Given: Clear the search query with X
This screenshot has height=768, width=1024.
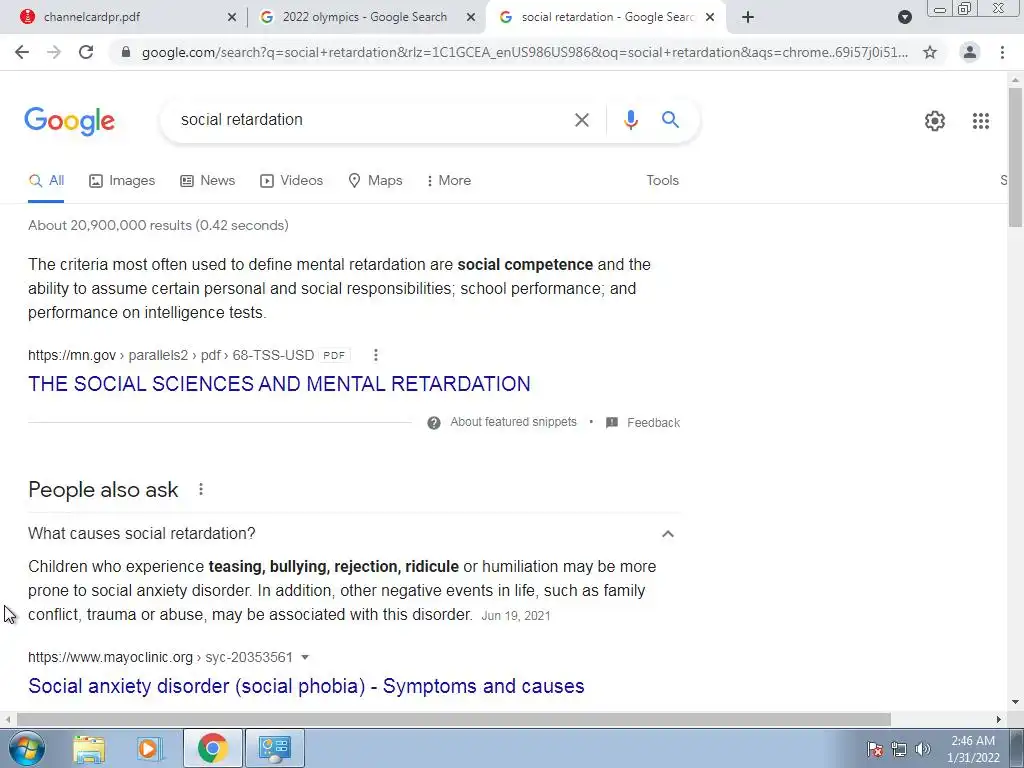Looking at the screenshot, I should point(581,120).
